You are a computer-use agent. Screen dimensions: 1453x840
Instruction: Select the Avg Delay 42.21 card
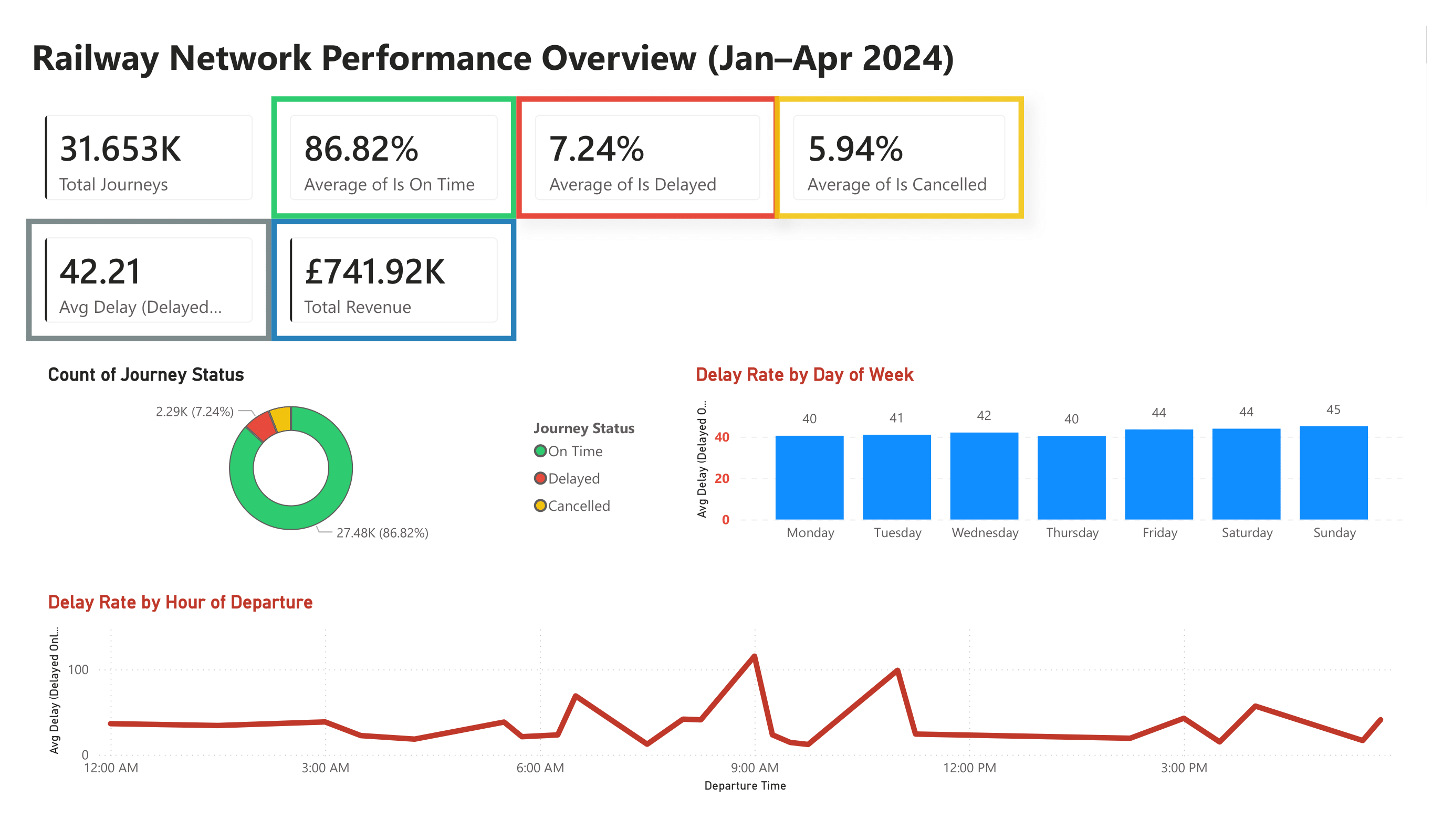(149, 280)
